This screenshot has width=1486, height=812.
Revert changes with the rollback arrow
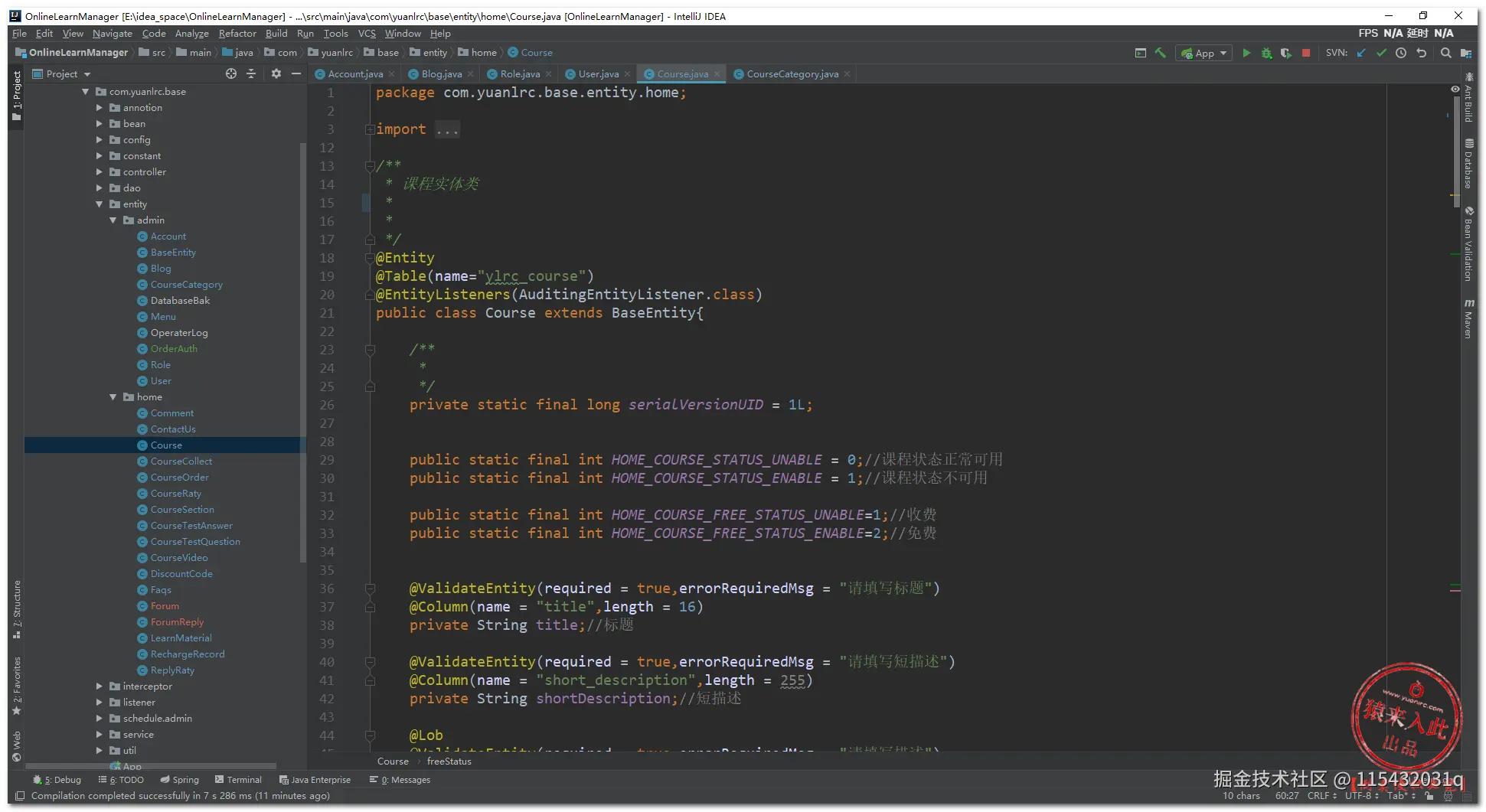1422,53
